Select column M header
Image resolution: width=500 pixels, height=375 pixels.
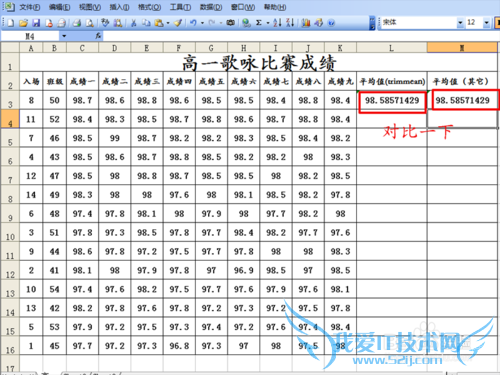coord(462,48)
